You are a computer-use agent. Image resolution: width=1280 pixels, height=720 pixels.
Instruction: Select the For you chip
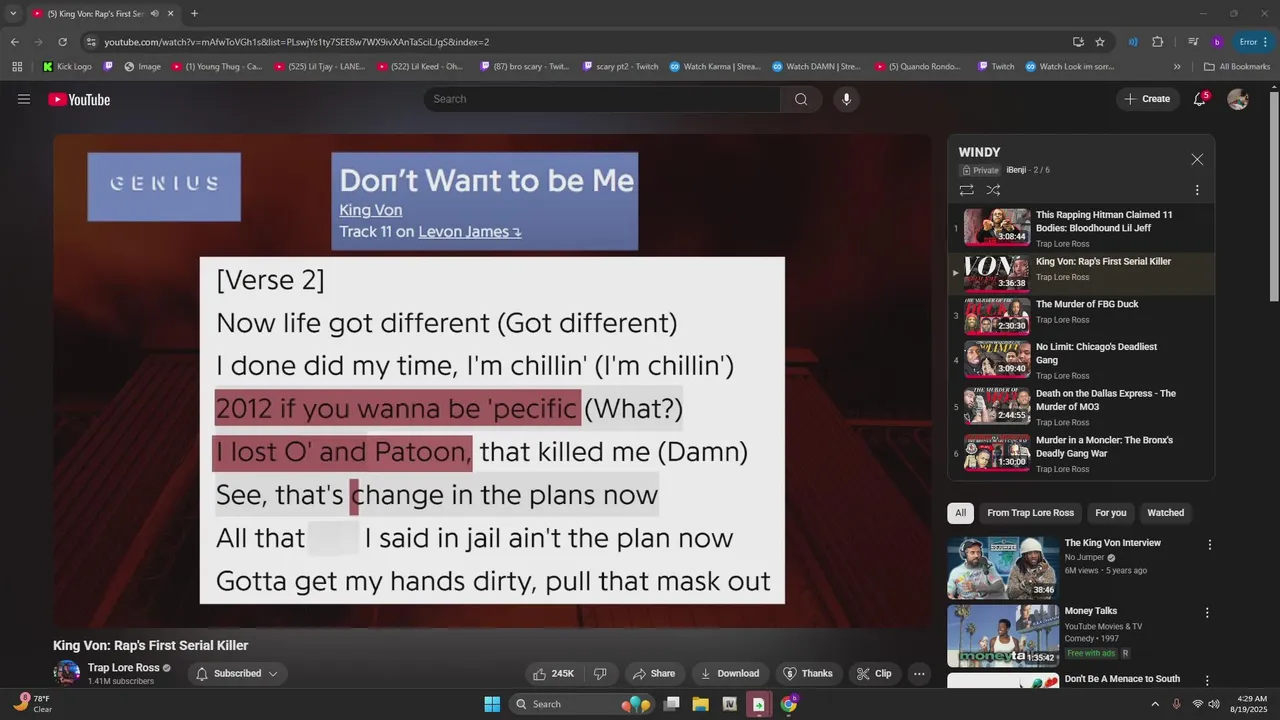1110,513
